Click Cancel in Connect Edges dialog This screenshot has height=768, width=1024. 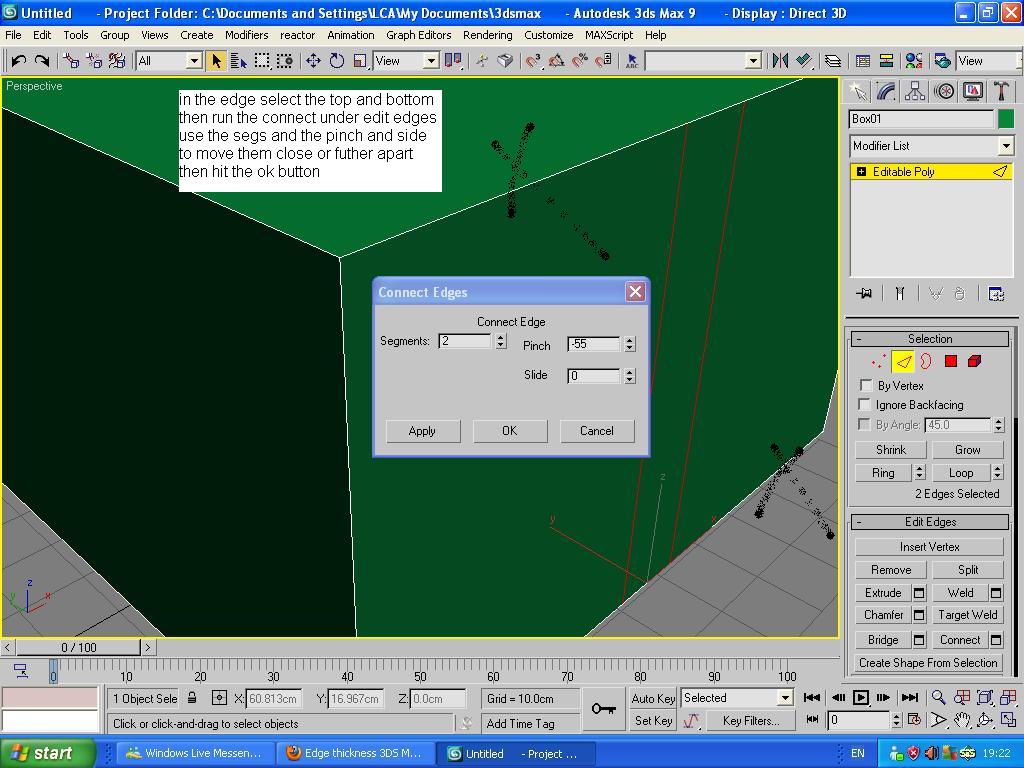(597, 431)
